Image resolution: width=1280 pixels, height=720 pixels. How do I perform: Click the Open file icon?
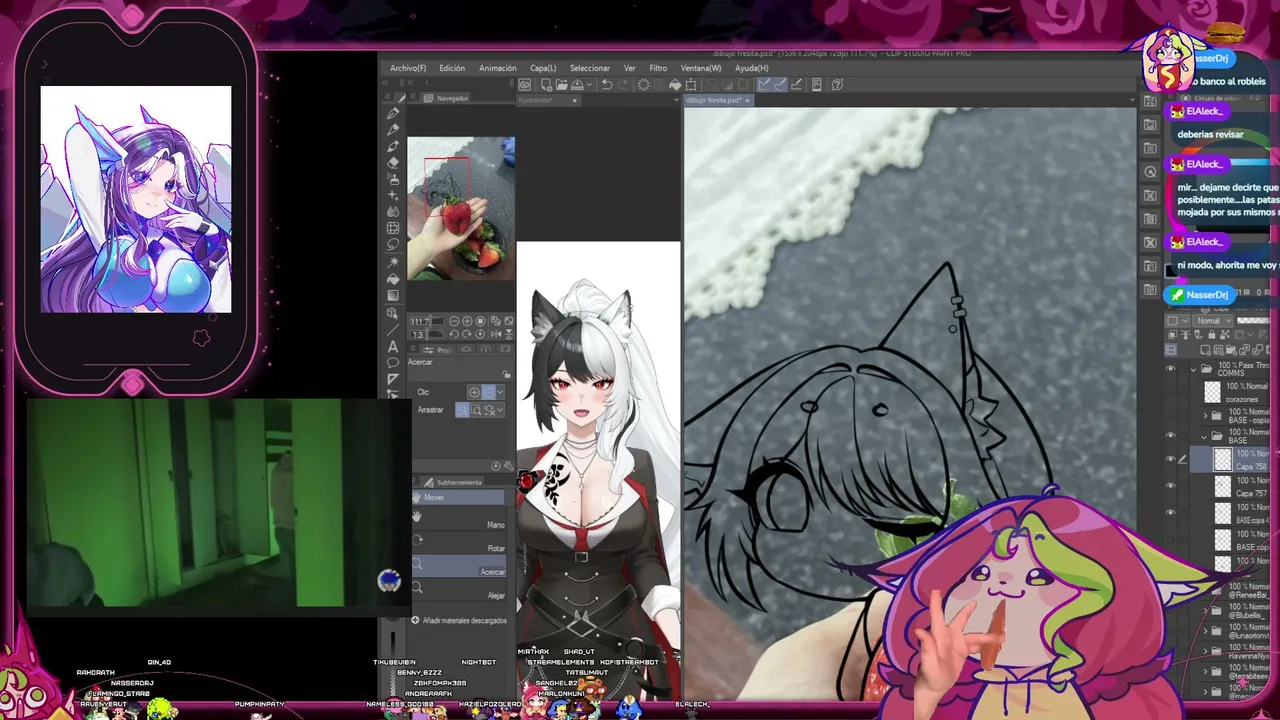(x=562, y=85)
